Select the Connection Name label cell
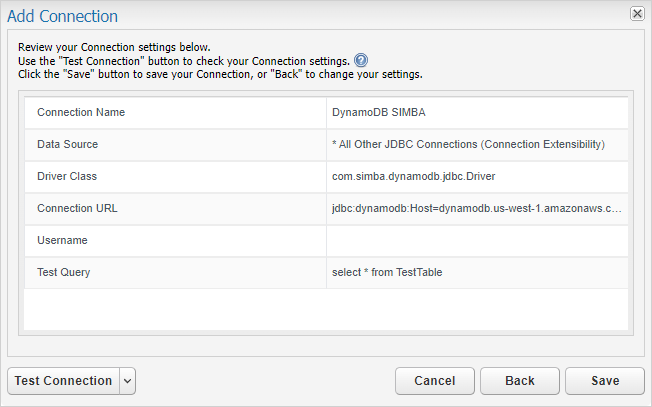 175,113
